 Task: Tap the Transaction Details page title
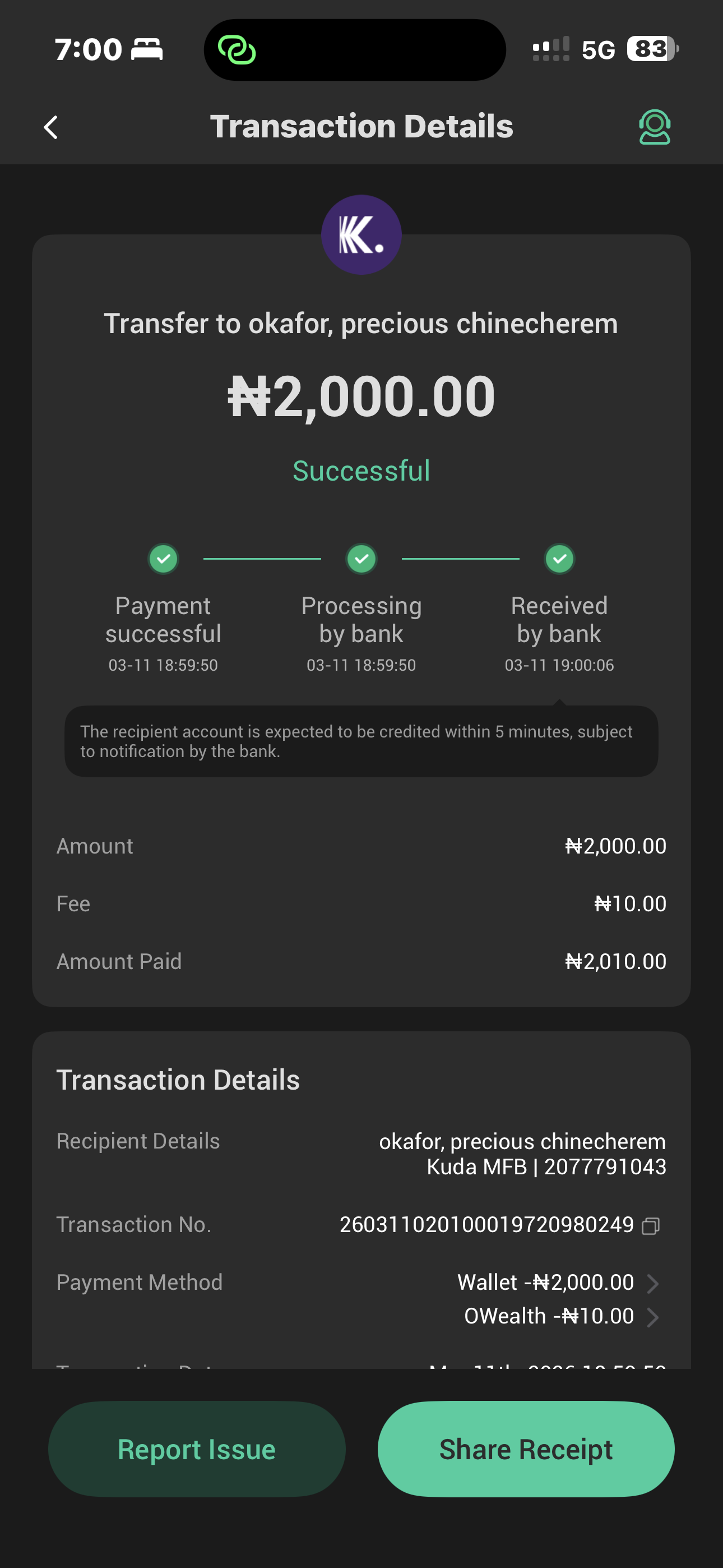pyautogui.click(x=361, y=127)
